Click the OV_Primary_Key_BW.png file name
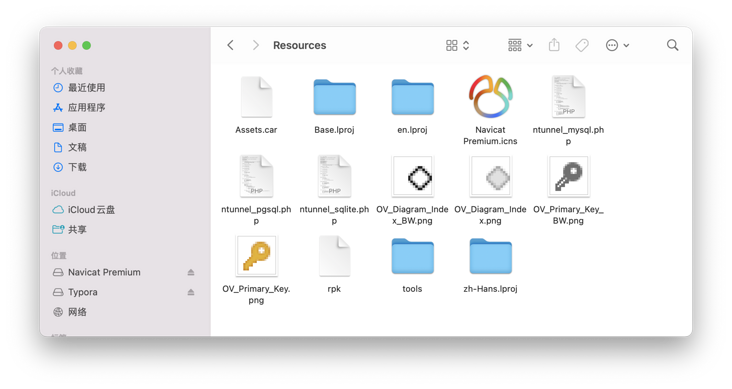This screenshot has height=389, width=732. tap(568, 215)
